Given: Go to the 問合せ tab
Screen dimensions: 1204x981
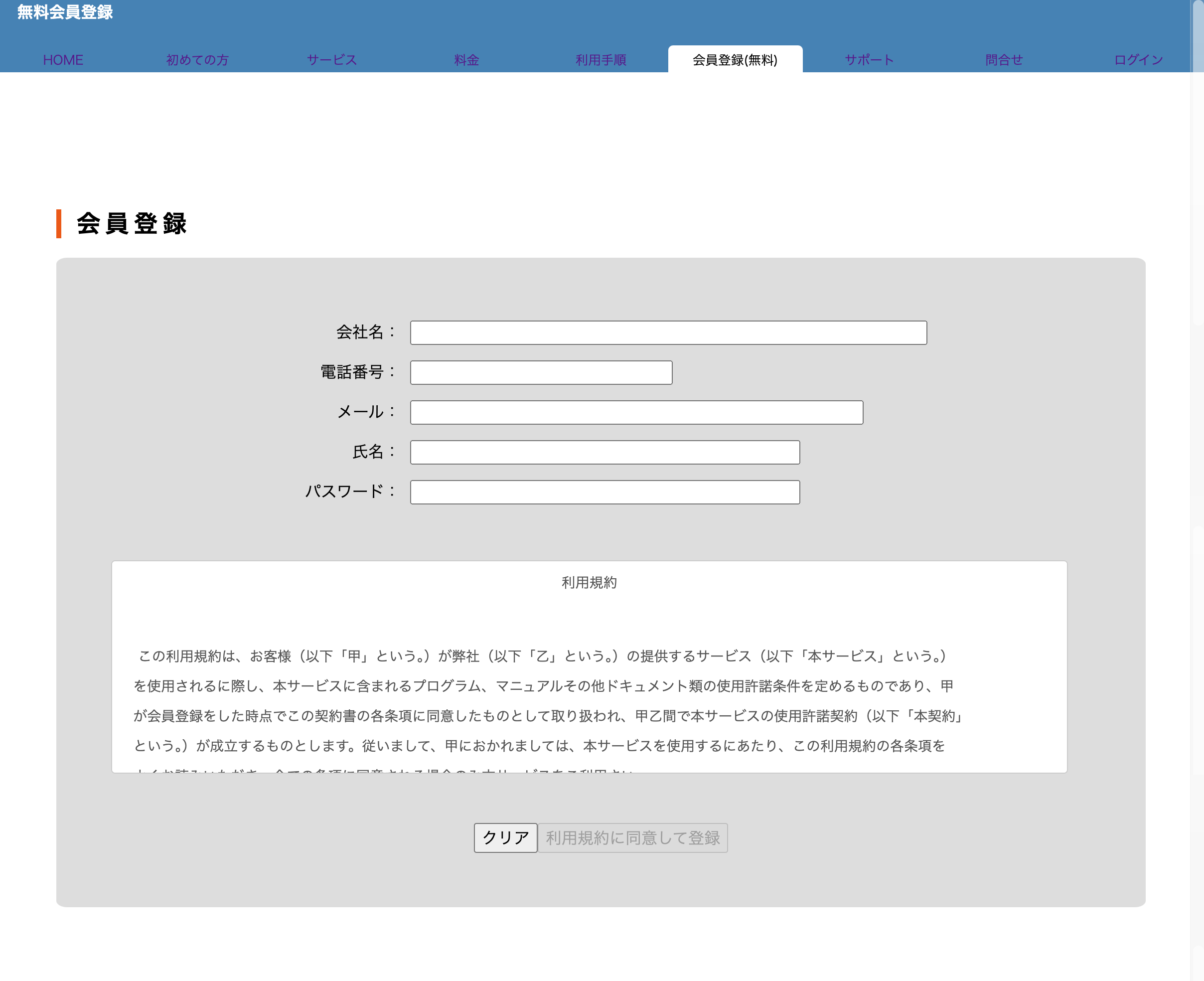Looking at the screenshot, I should 1004,60.
